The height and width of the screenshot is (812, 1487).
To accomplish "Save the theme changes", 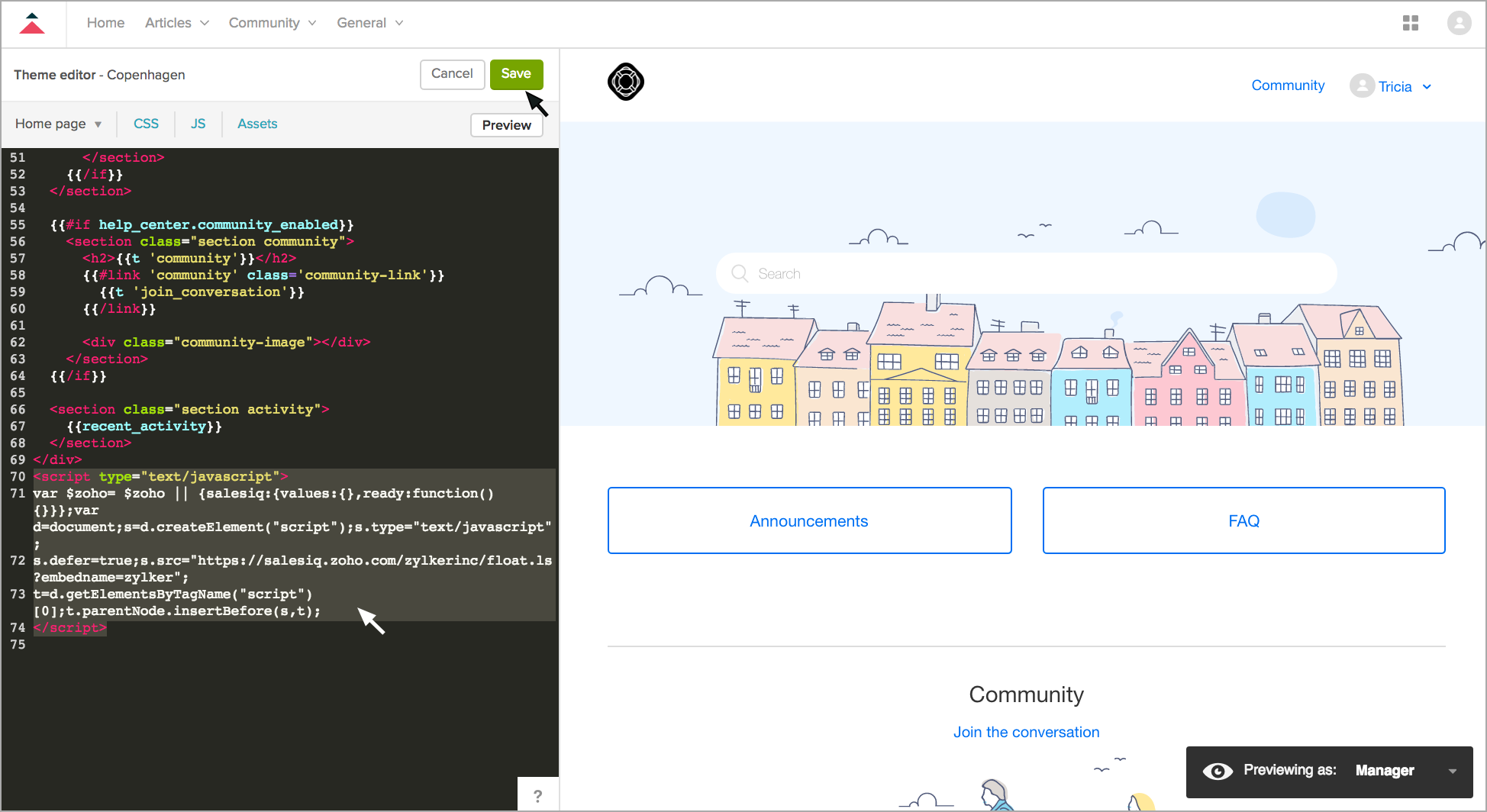I will [x=516, y=74].
